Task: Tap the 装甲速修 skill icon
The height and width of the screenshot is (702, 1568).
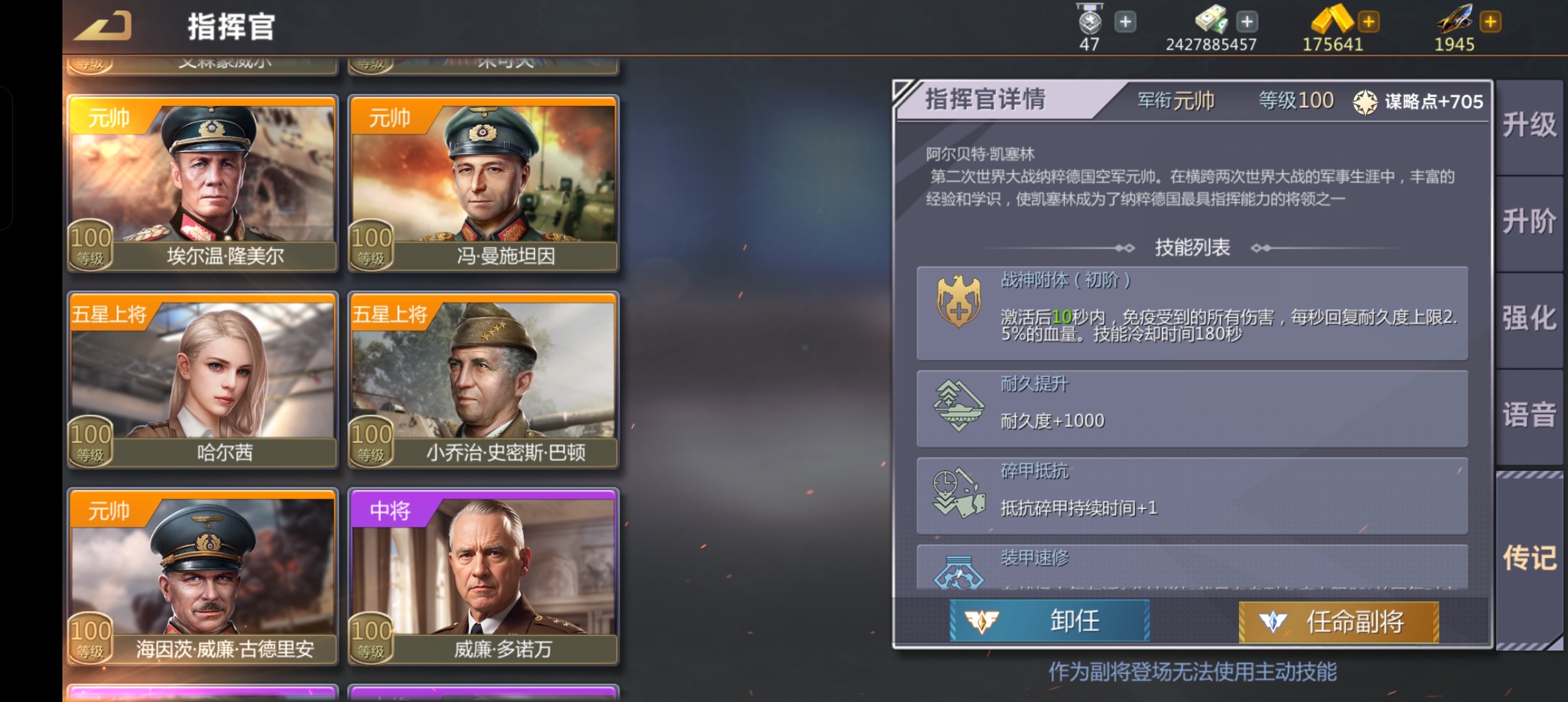Action: (959, 572)
